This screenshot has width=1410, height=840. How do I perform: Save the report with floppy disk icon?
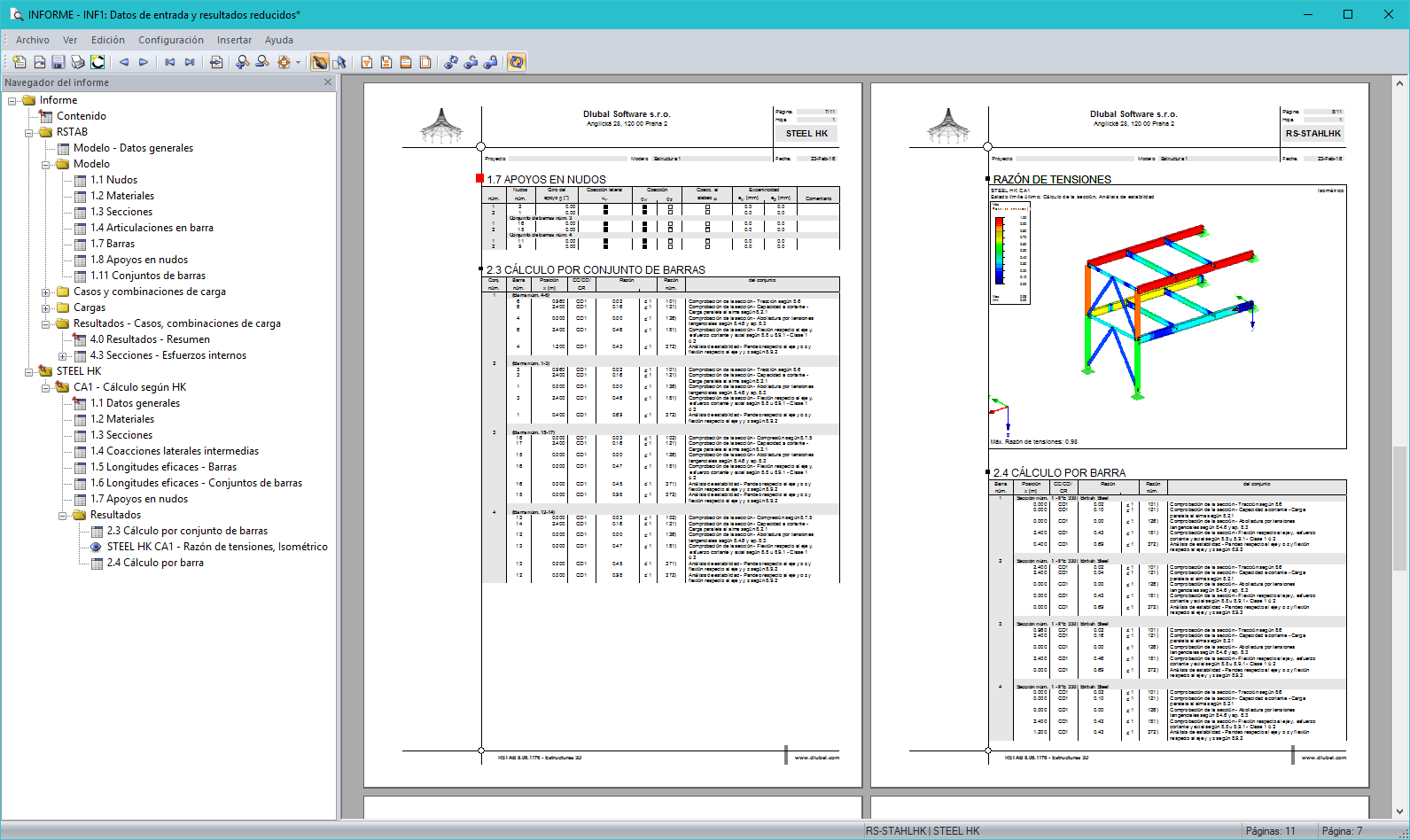click(x=58, y=62)
